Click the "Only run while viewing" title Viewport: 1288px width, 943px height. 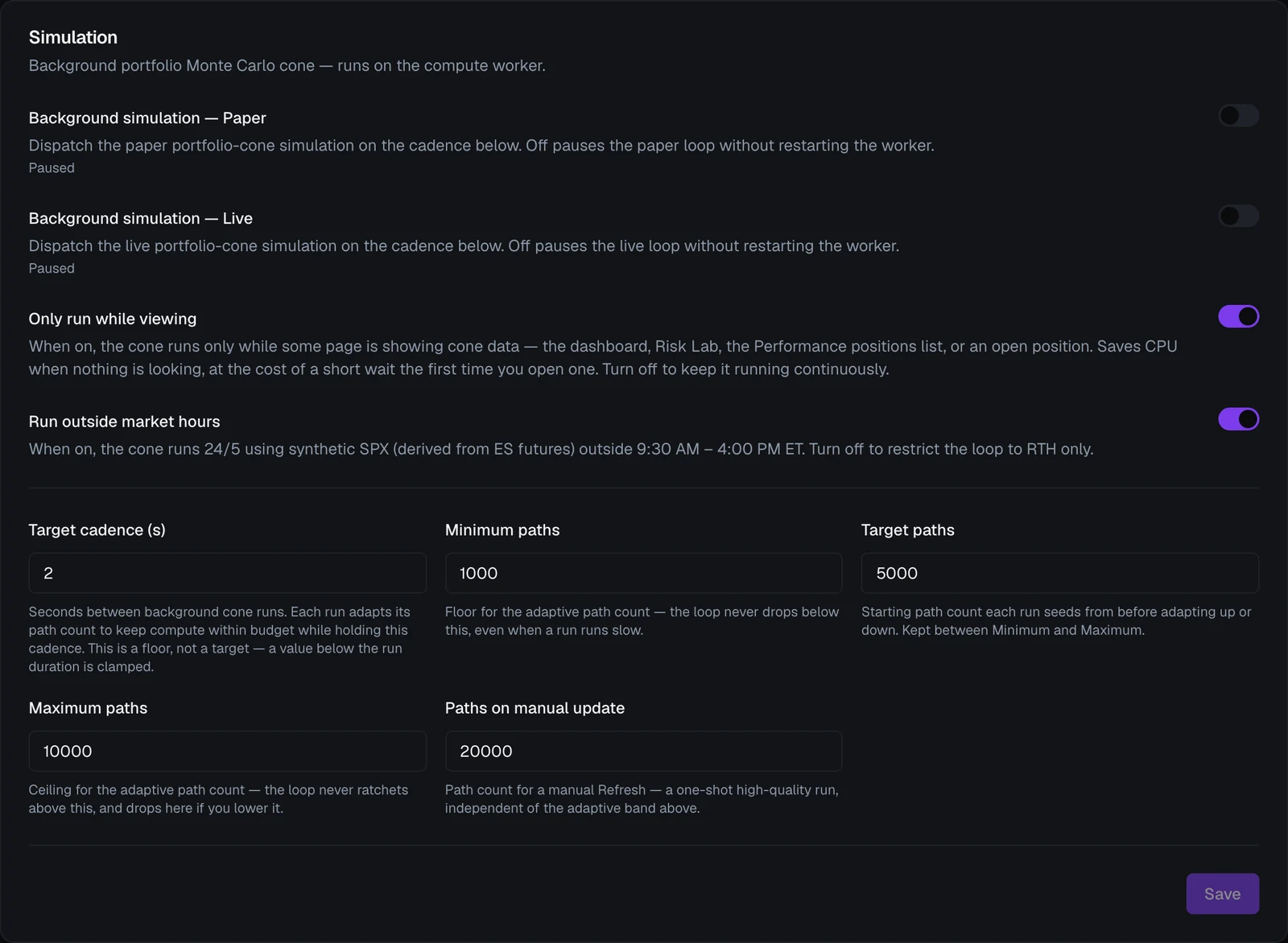[x=113, y=319]
